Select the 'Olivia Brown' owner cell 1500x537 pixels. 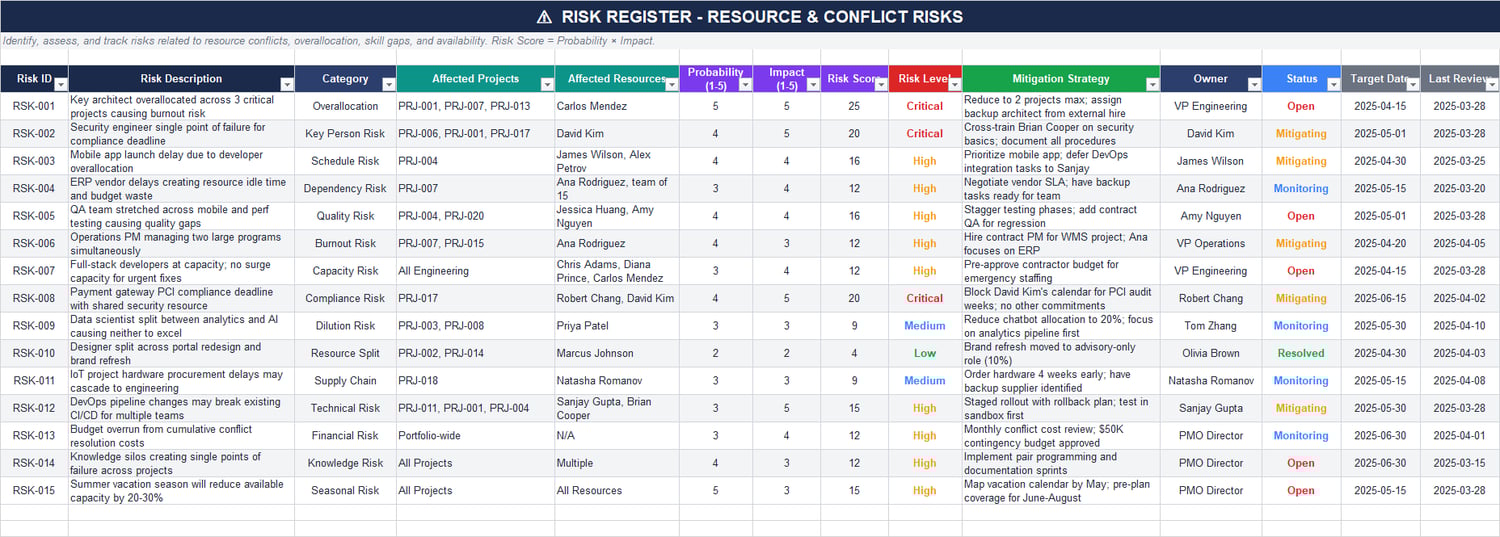1211,353
